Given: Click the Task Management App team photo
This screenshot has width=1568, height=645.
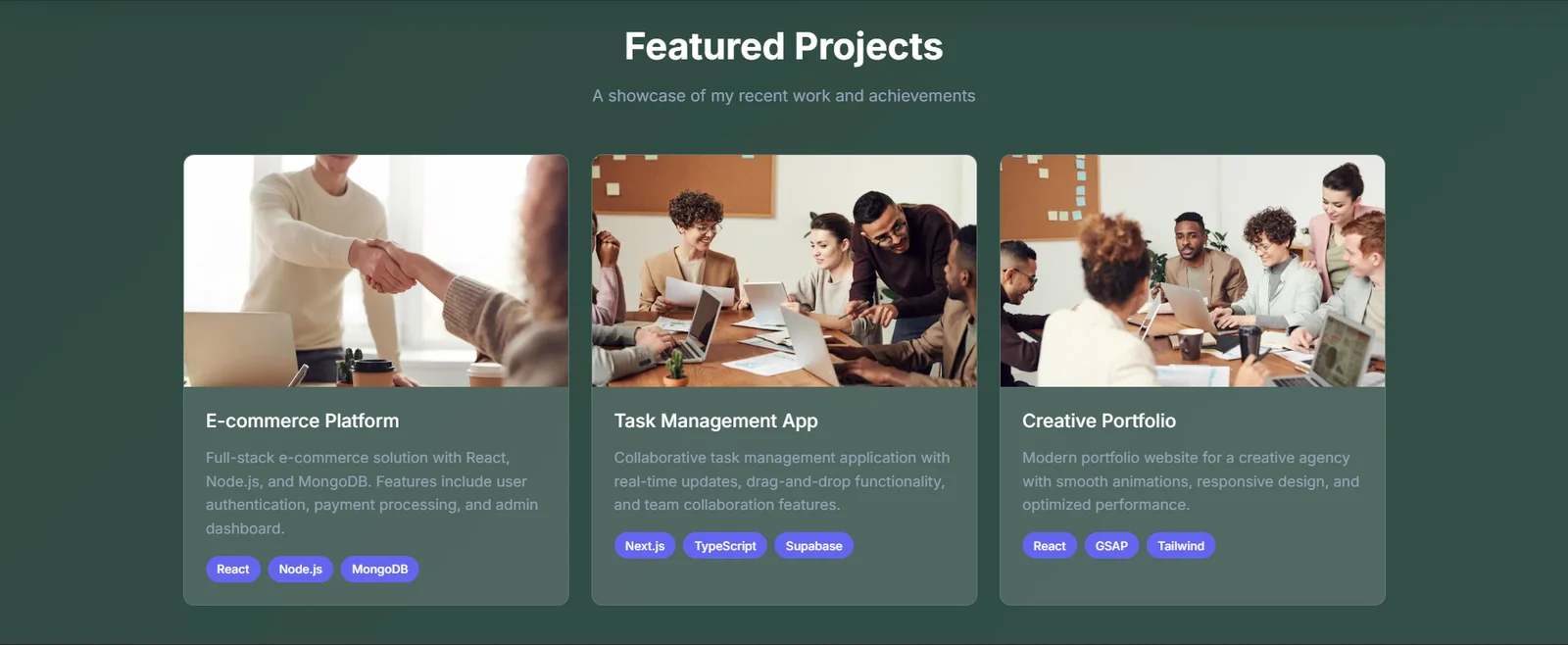Looking at the screenshot, I should 784,271.
